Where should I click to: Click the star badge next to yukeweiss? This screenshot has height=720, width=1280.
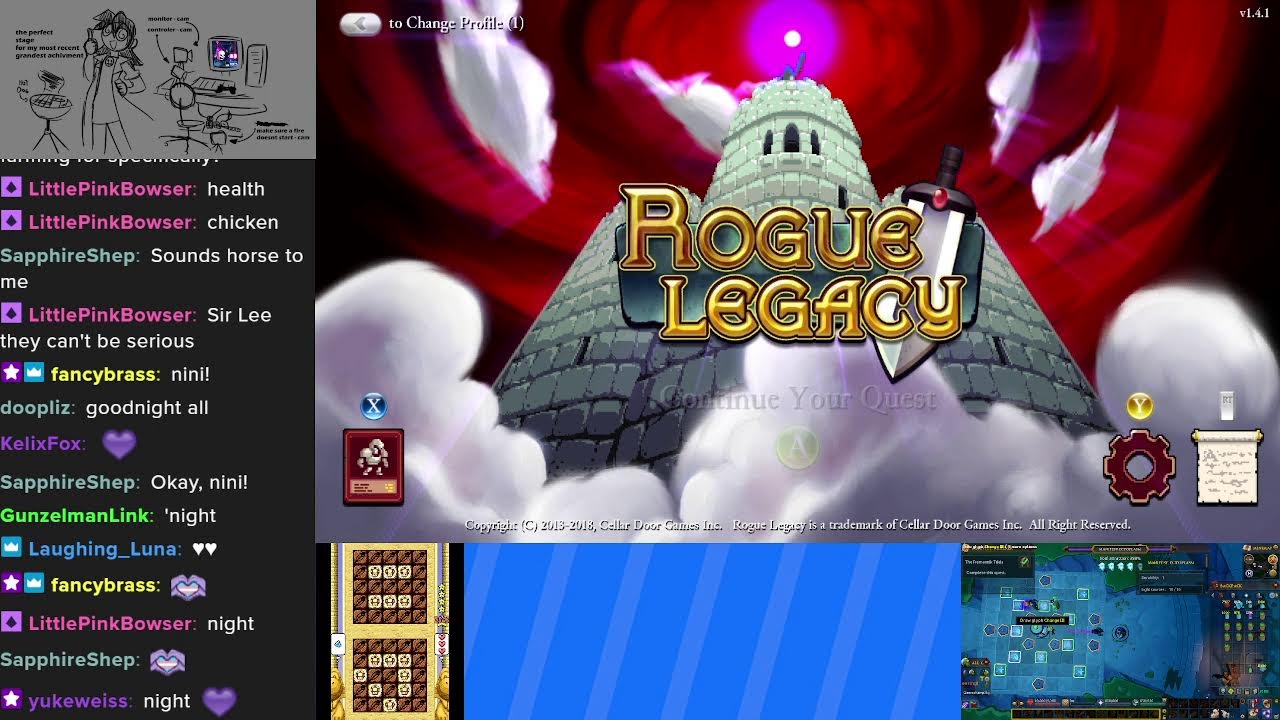pos(11,700)
